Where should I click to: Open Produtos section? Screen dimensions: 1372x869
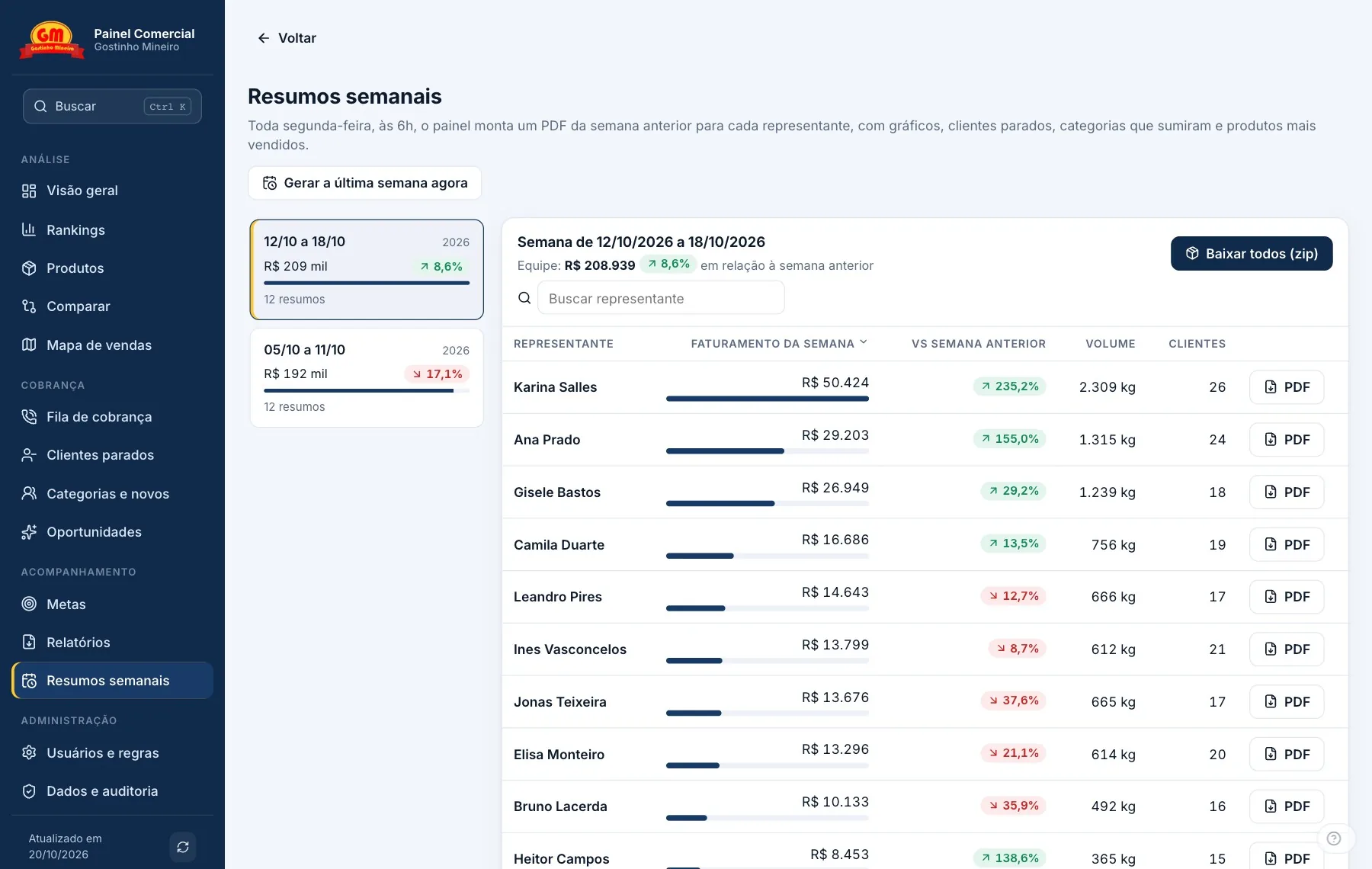112,268
